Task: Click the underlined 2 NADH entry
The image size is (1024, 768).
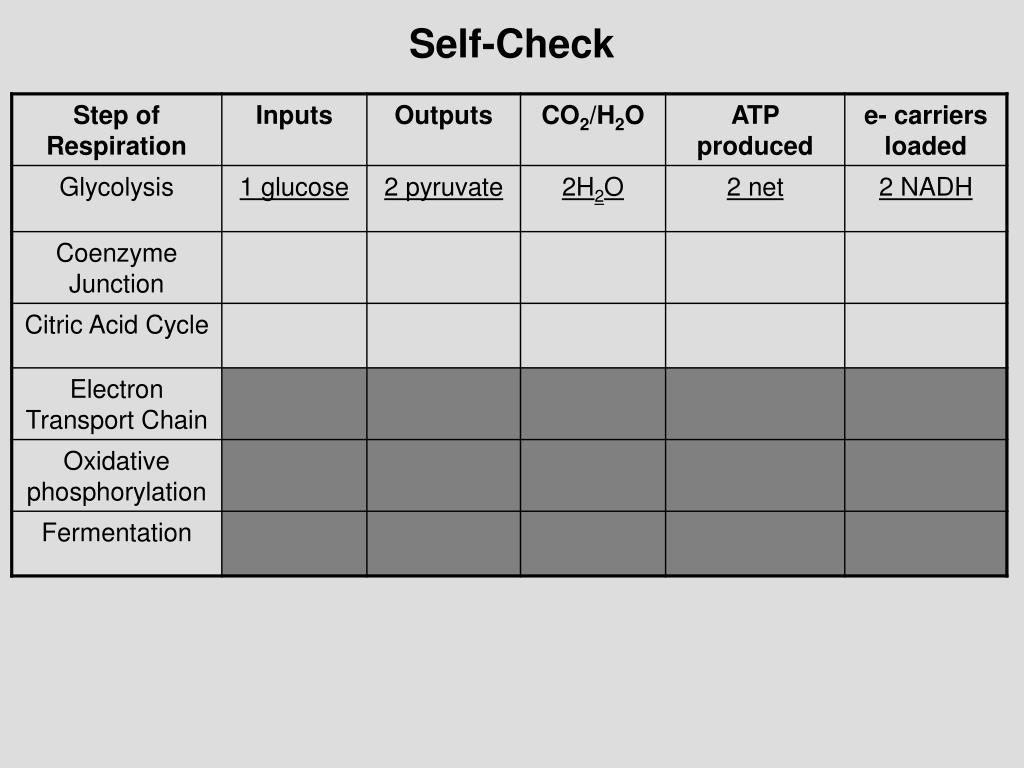Action: pyautogui.click(x=925, y=188)
